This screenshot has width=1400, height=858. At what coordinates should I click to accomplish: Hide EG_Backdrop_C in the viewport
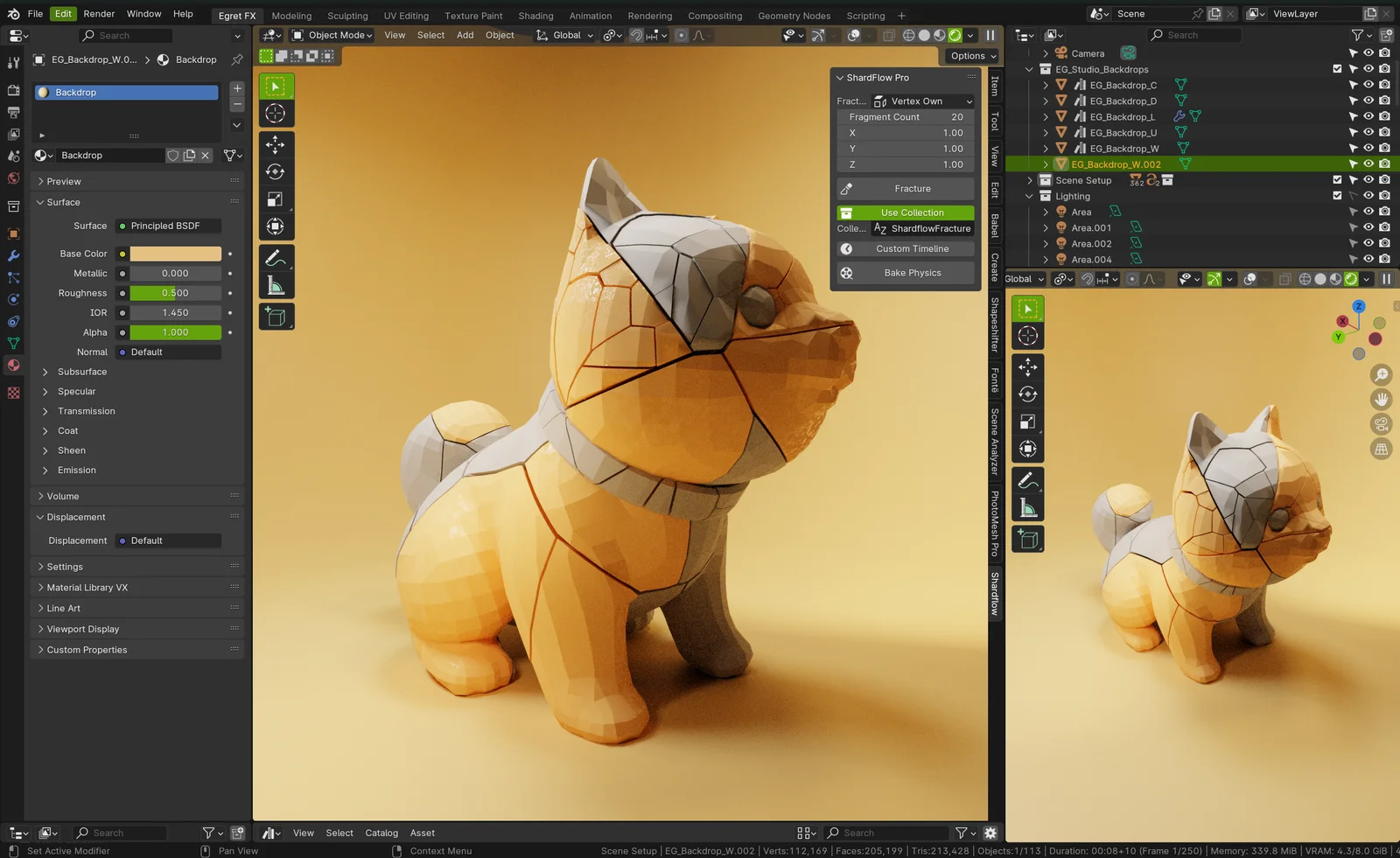click(x=1368, y=85)
